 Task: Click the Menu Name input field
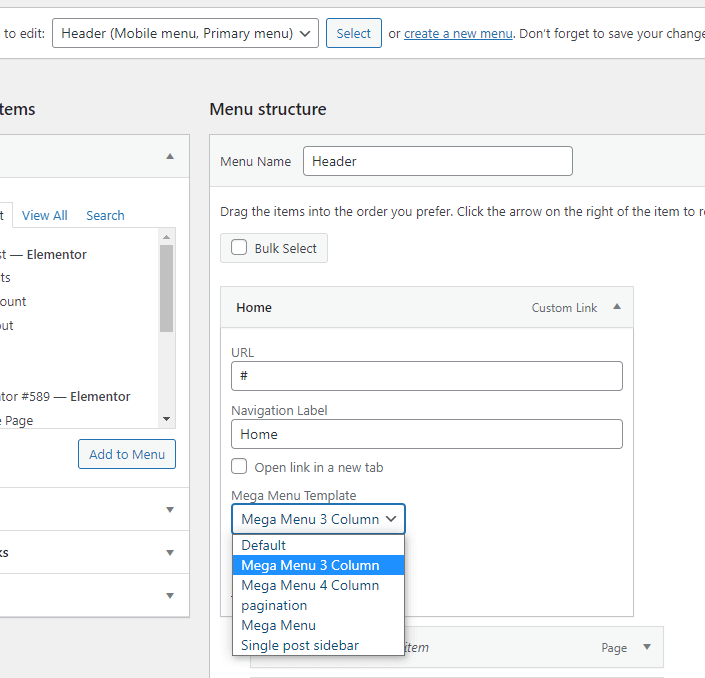pyautogui.click(x=437, y=161)
